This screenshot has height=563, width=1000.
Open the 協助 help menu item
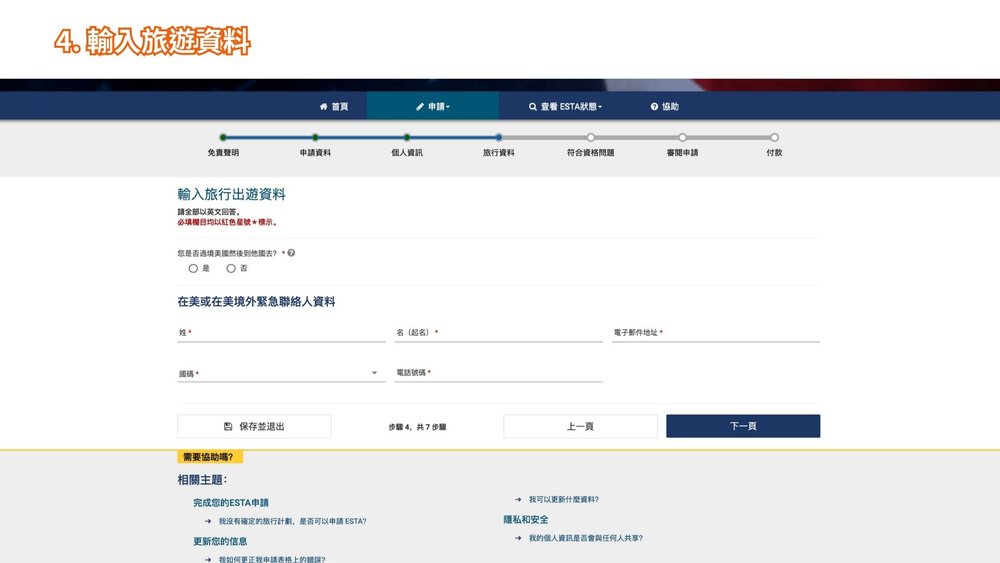[x=664, y=106]
